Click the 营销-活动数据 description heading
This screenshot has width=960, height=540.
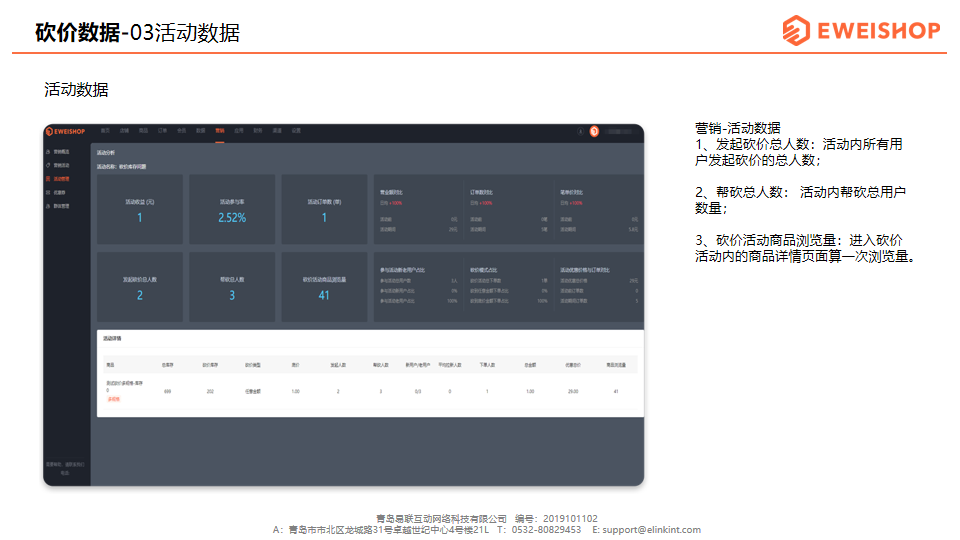[x=738, y=128]
